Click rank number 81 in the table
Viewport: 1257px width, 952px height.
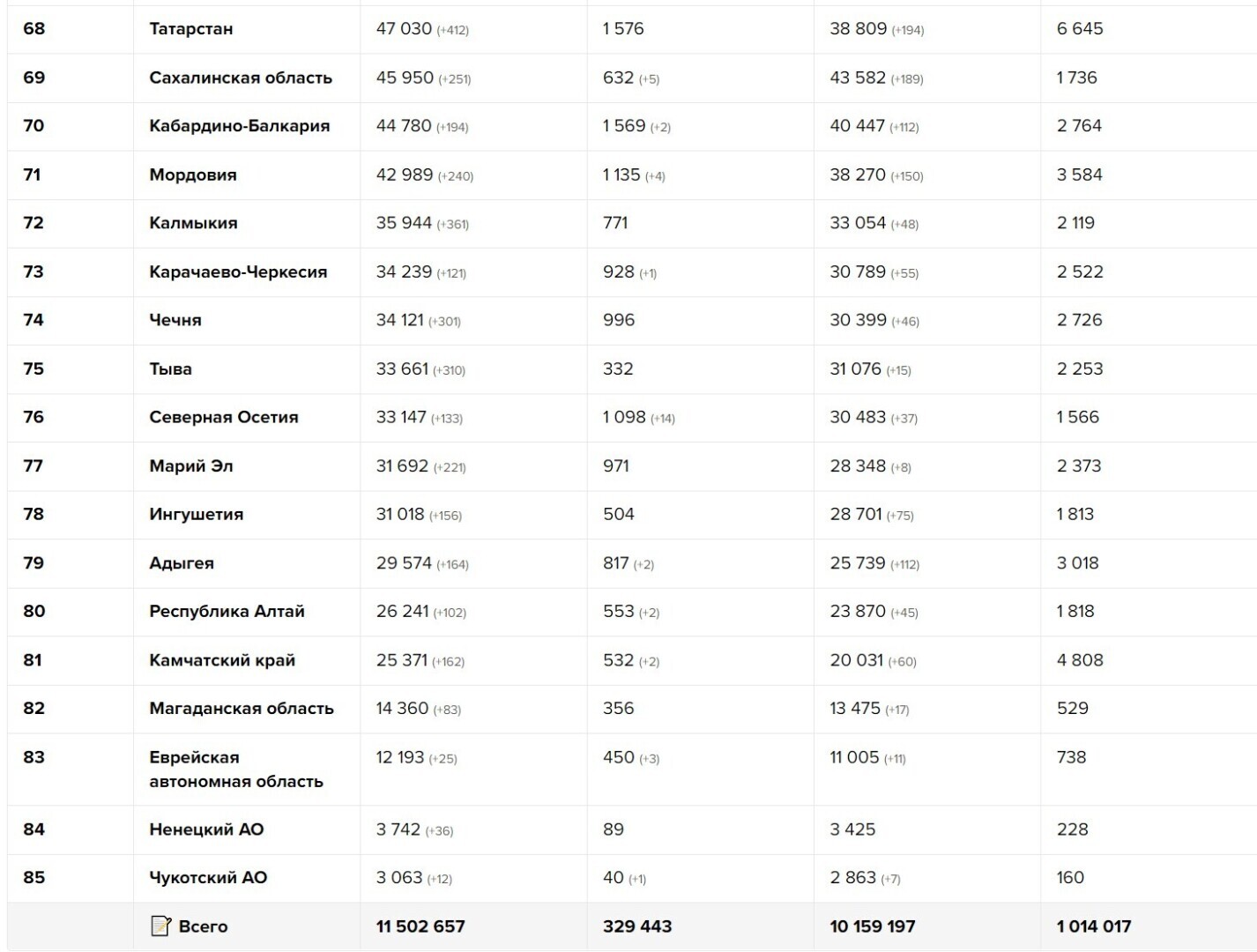[33, 660]
